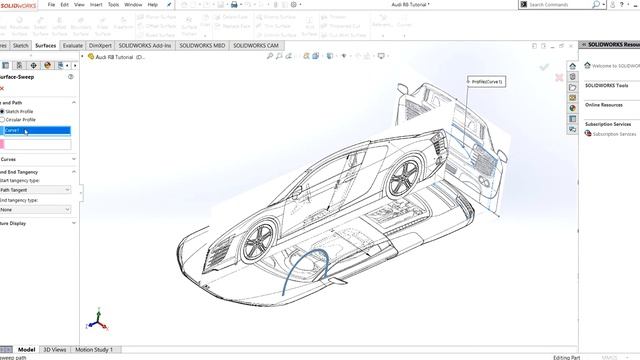Expand Audi R8 Tutorial flyout tree arrow
640x360 pixels.
(x=83, y=57)
